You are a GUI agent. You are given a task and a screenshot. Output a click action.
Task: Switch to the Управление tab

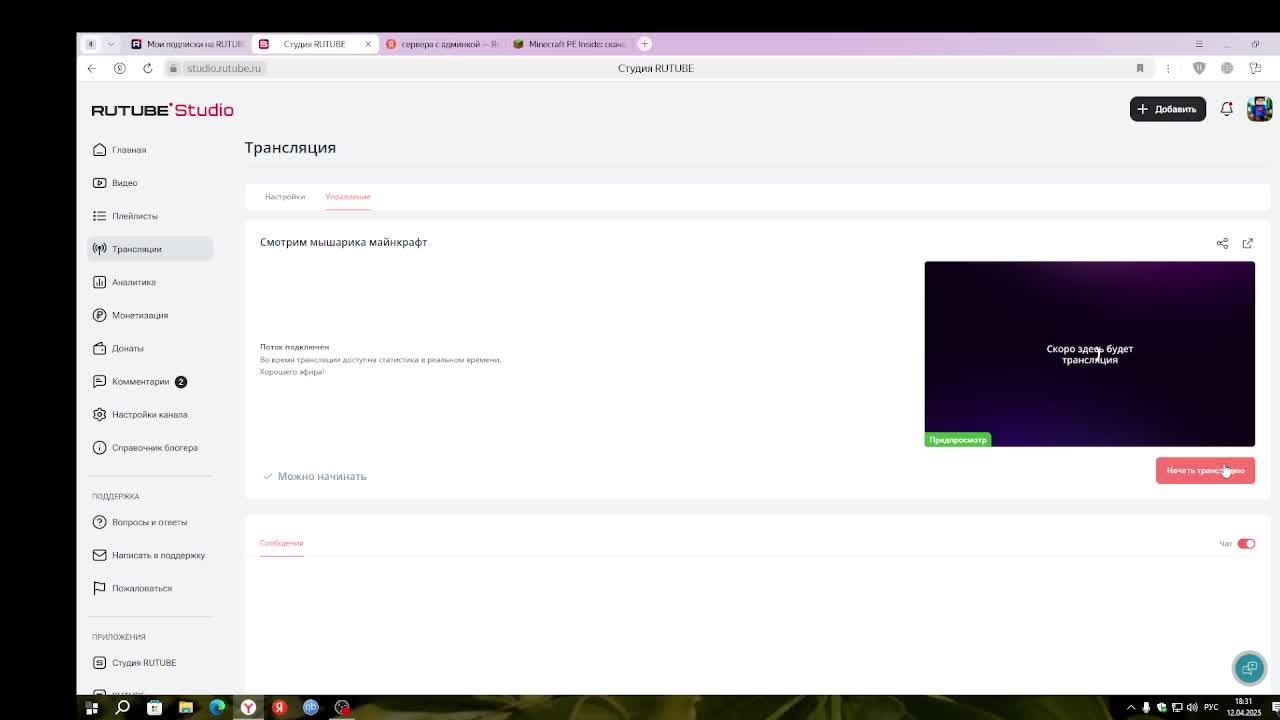(x=348, y=197)
